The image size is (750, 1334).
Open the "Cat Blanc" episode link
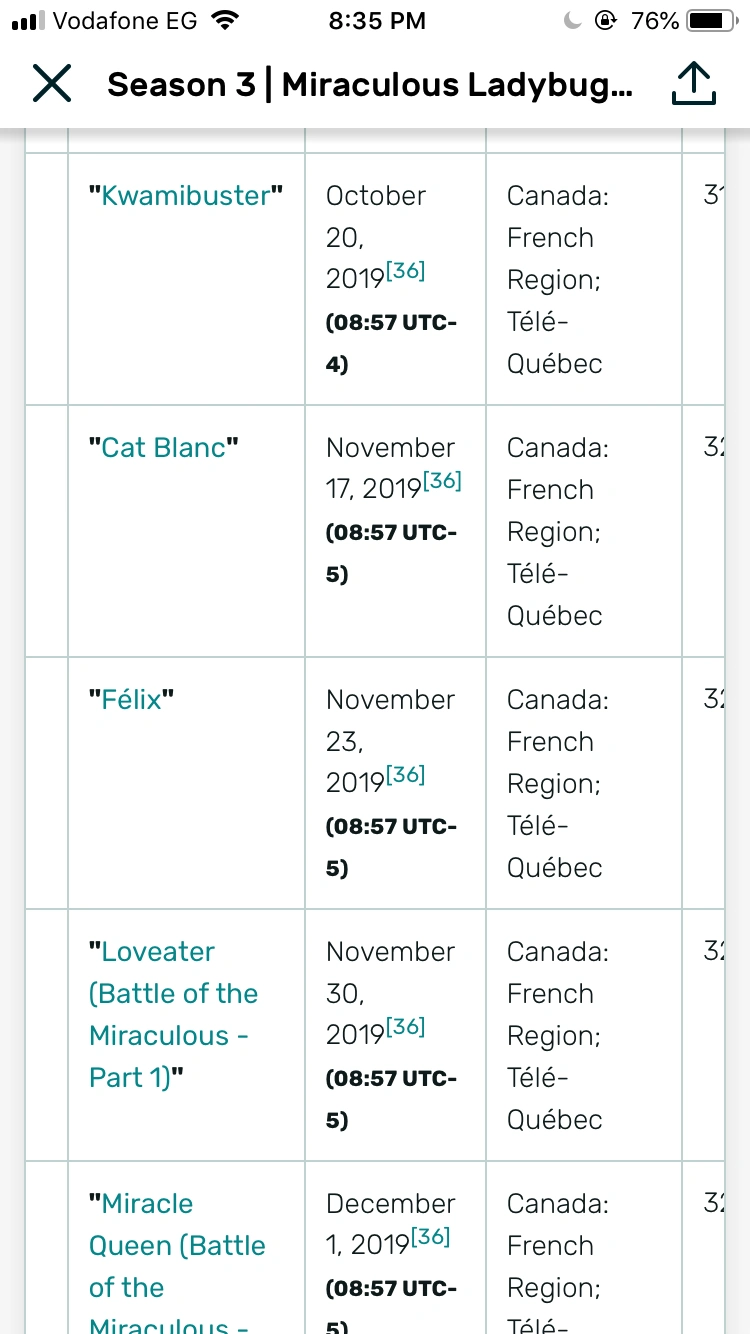tap(164, 448)
